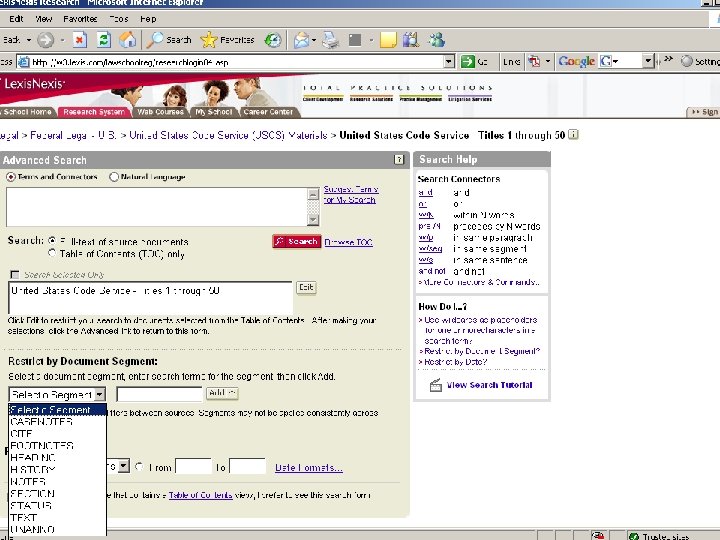Click the search terms scrollbar up arrow

pos(313,193)
